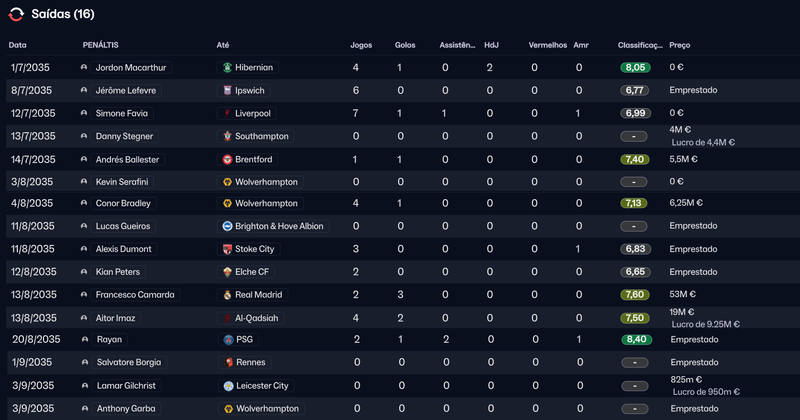Click player icon beside Jordon Macarthur
Screen dimensions: 800x420
point(84,68)
